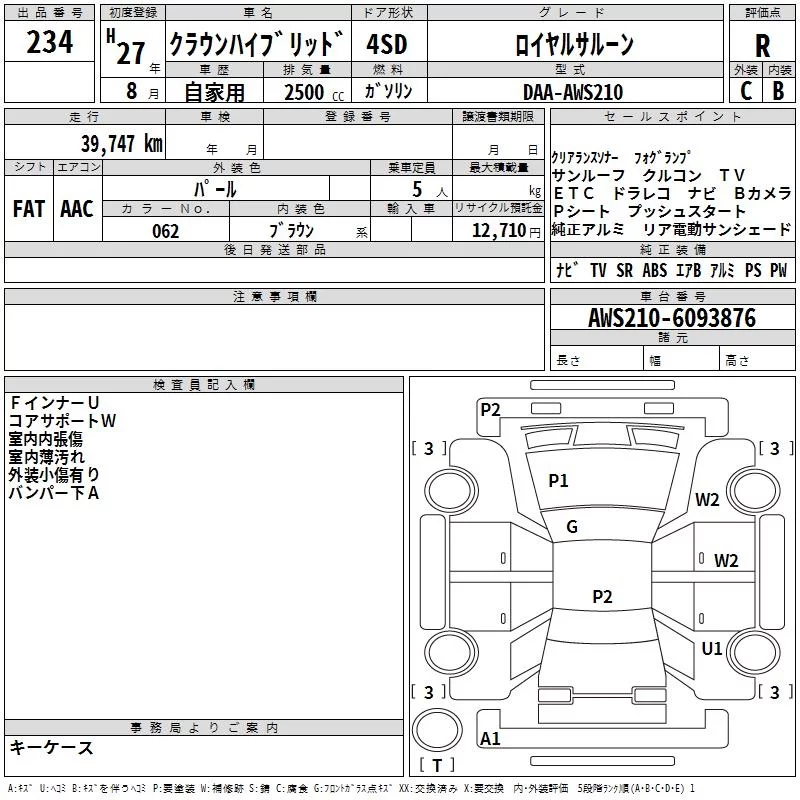Click the overall grade R cell

click(x=762, y=46)
